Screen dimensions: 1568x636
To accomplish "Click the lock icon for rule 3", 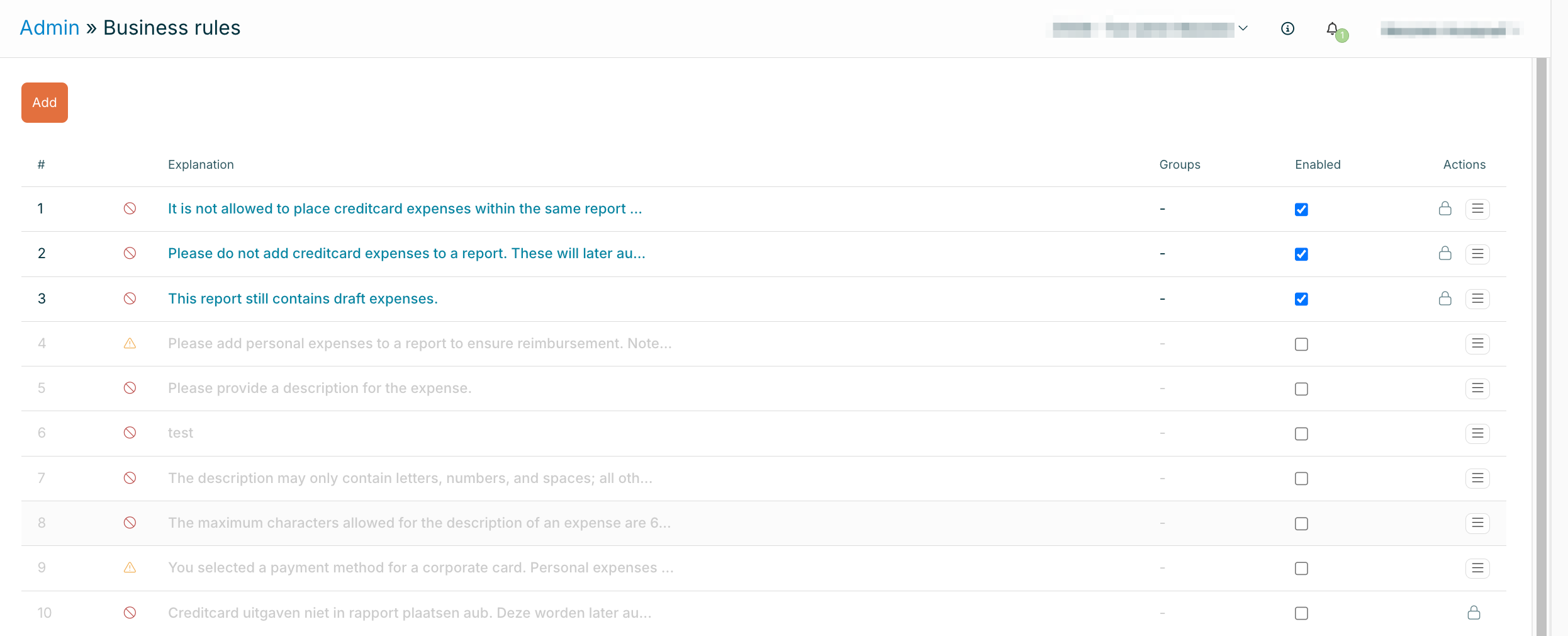I will pyautogui.click(x=1445, y=298).
